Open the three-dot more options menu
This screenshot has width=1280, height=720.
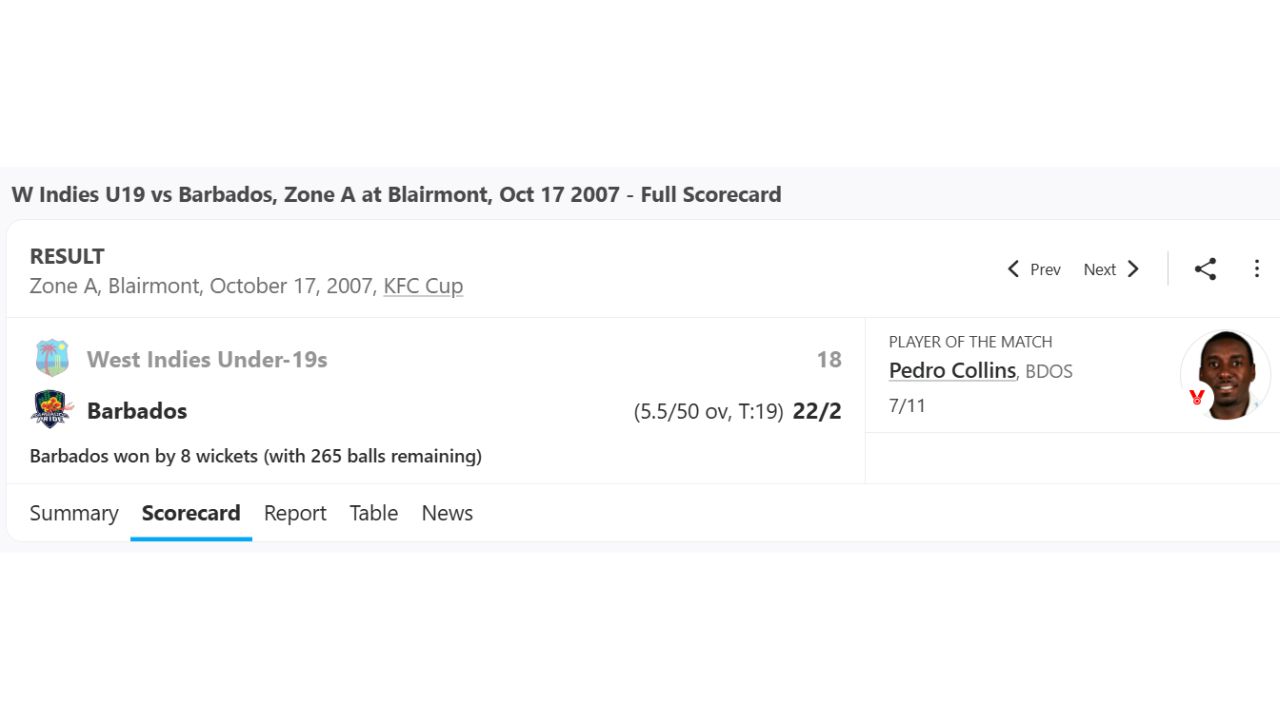(x=1257, y=269)
